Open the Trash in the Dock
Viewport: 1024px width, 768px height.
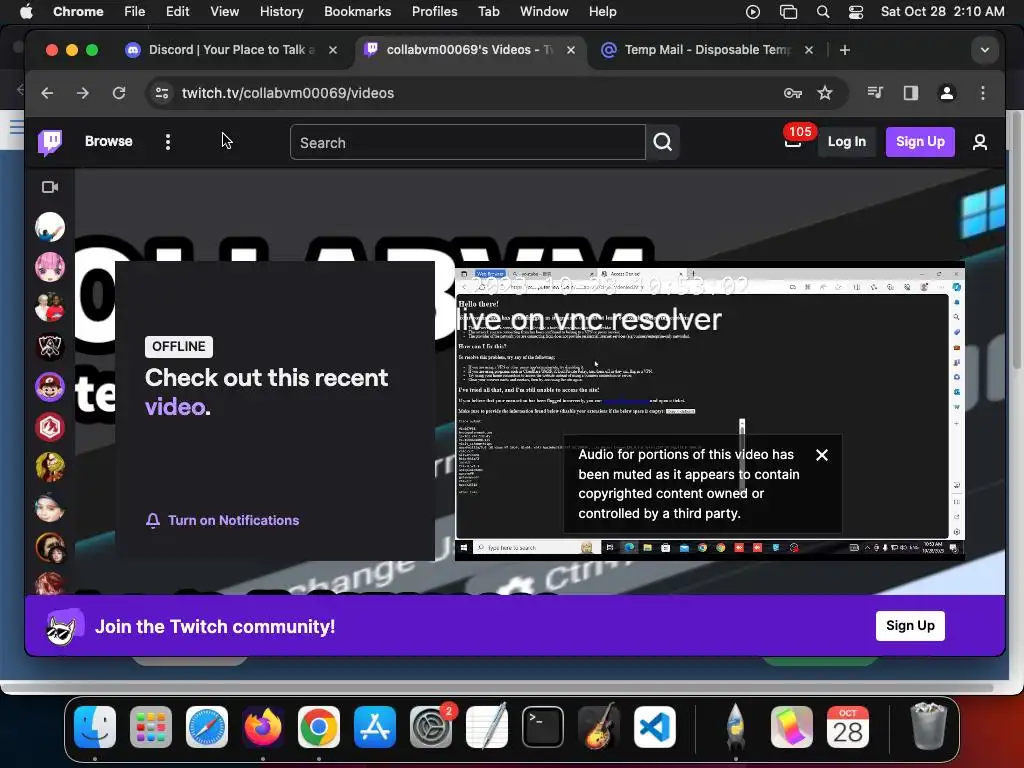(928, 727)
